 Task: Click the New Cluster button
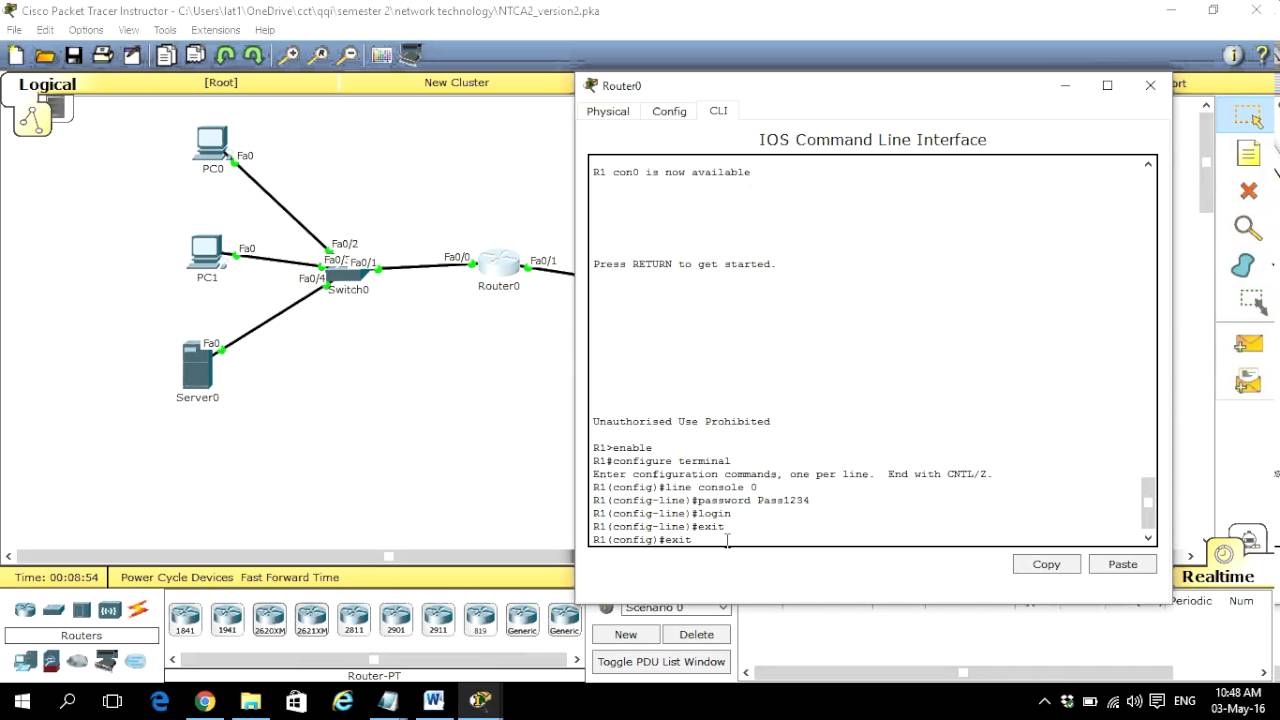click(x=456, y=82)
